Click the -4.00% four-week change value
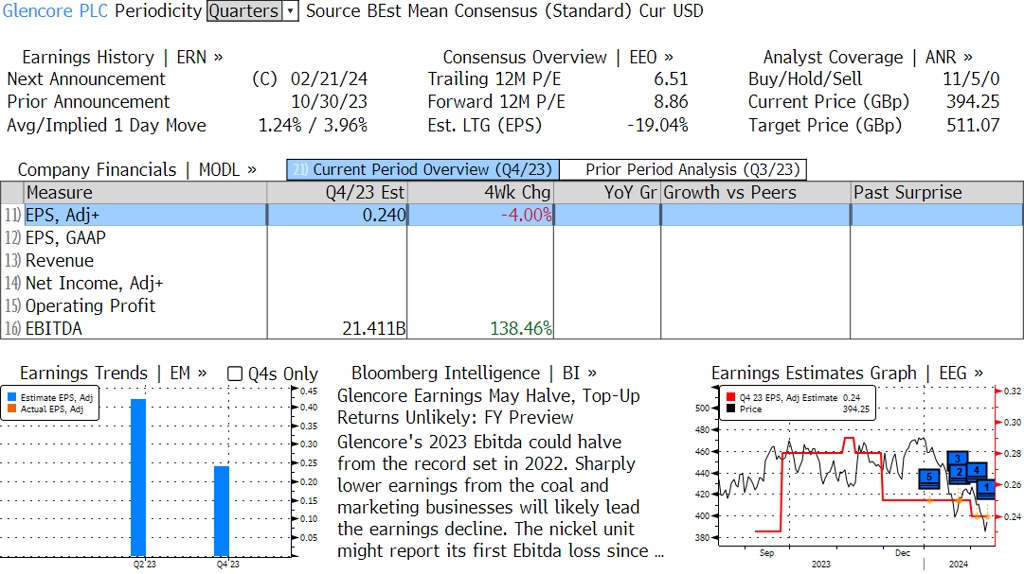 pos(526,215)
